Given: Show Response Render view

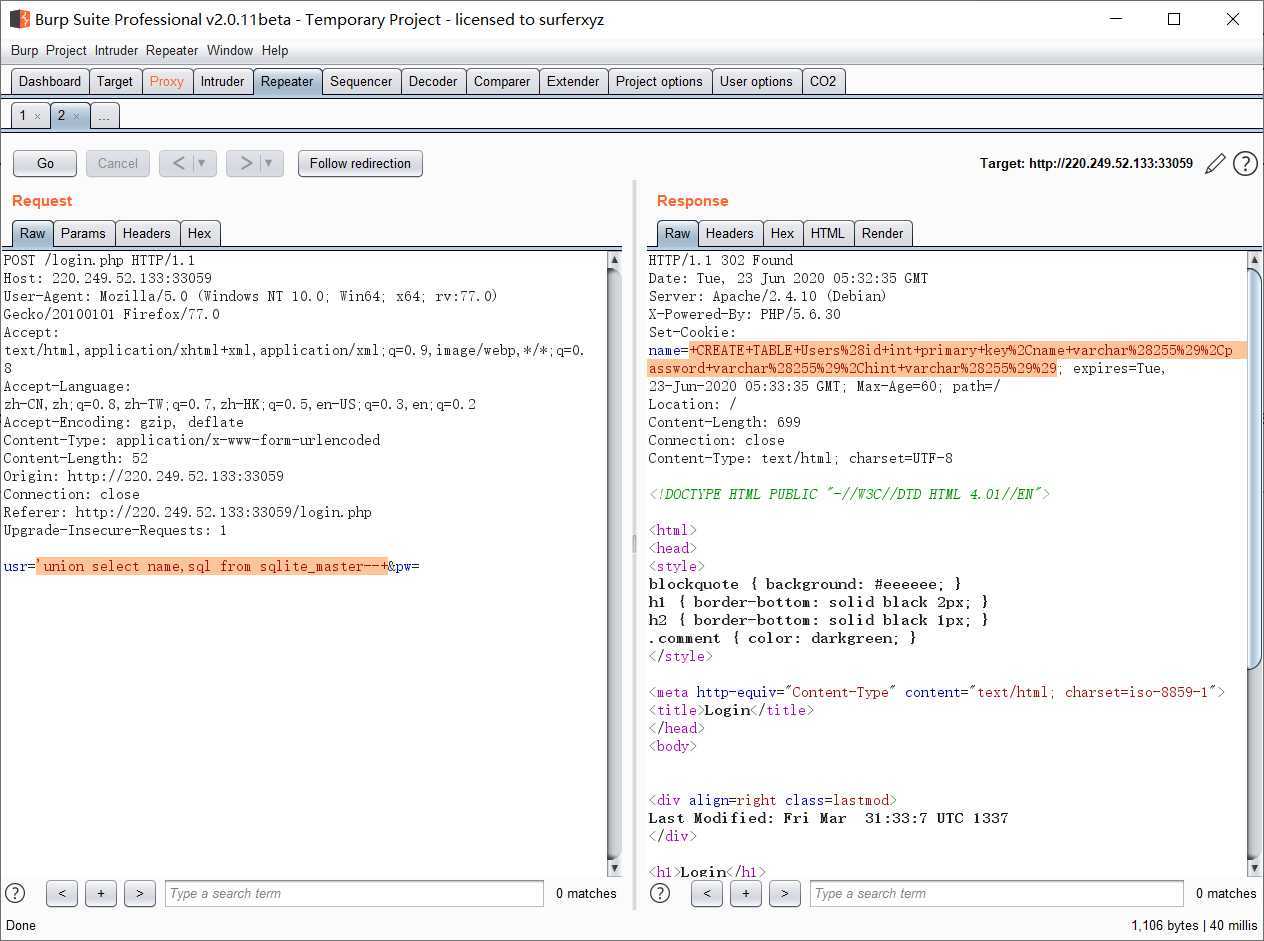Looking at the screenshot, I should click(x=883, y=233).
